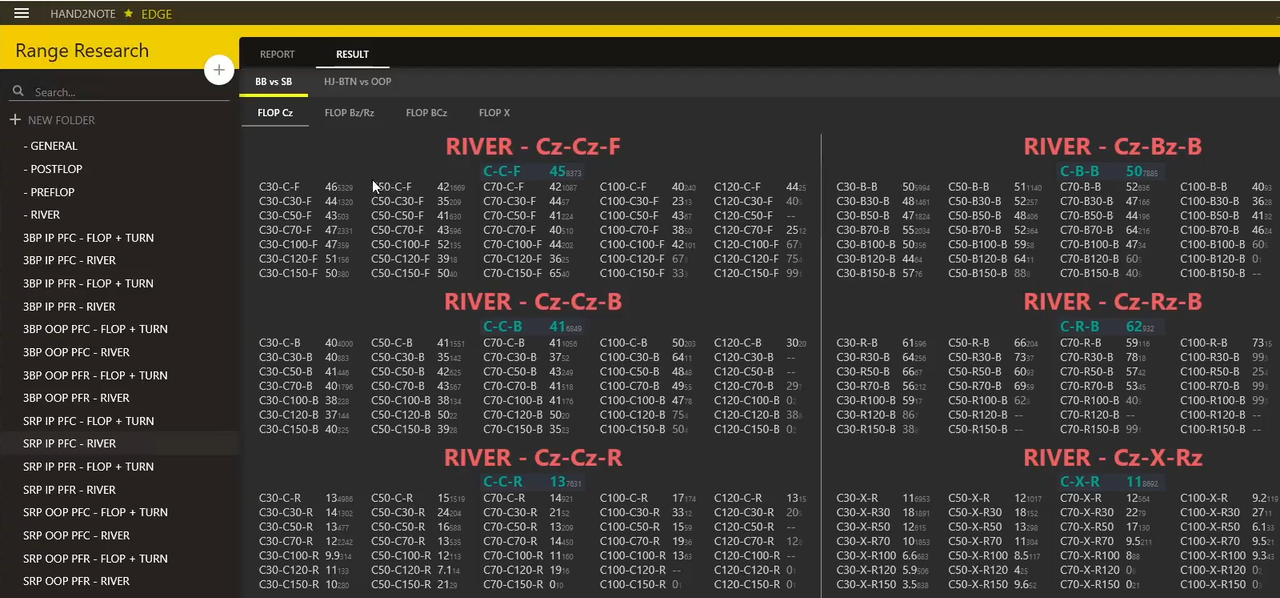Select SRP IP PFC - RIVER
Screen dimensions: 1280x598
pos(69,444)
